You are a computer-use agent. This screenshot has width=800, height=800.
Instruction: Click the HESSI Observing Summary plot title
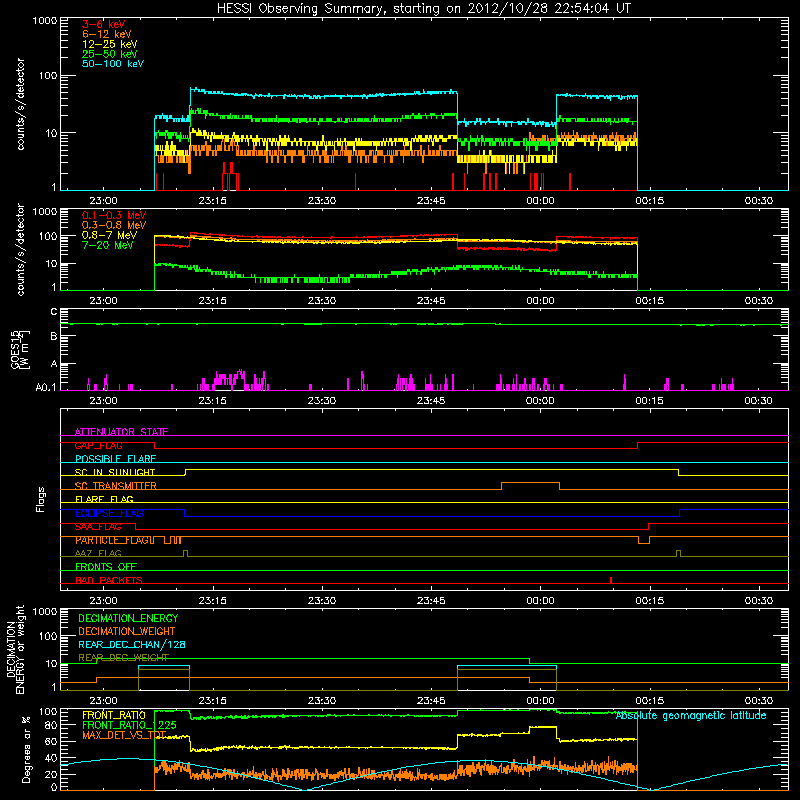[x=423, y=9]
